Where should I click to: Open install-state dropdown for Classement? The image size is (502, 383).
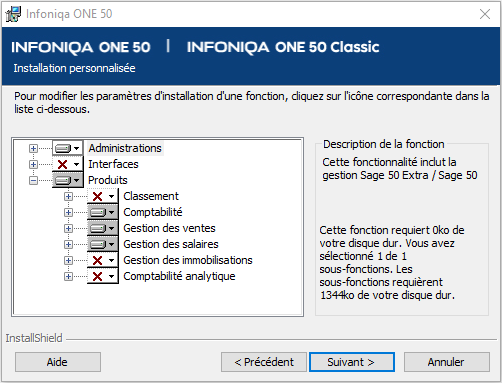(103, 196)
